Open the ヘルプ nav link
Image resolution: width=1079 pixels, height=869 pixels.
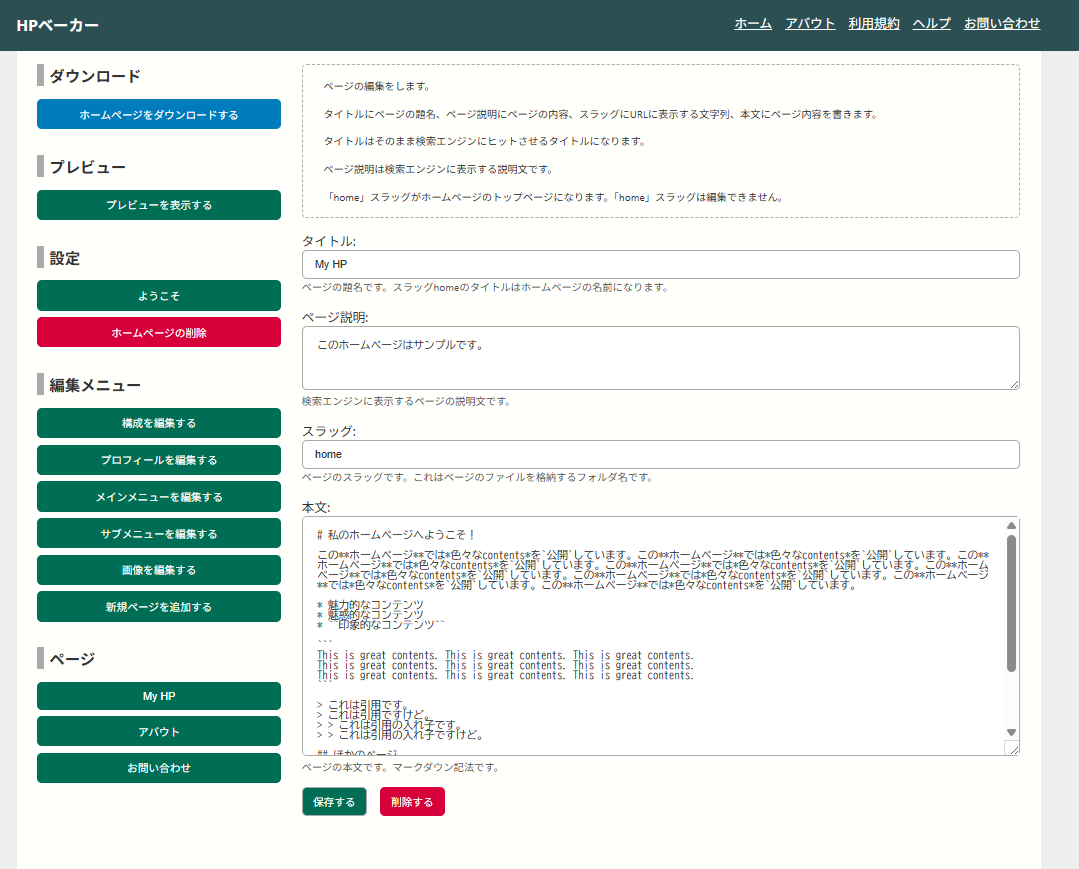click(x=932, y=23)
